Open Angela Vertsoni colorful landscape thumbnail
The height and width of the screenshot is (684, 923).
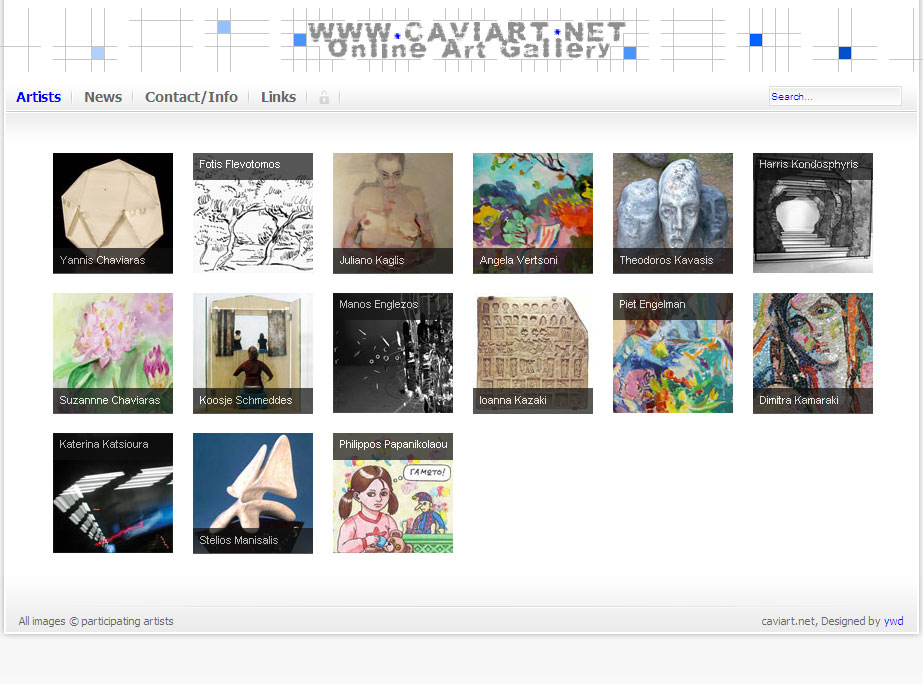533,213
